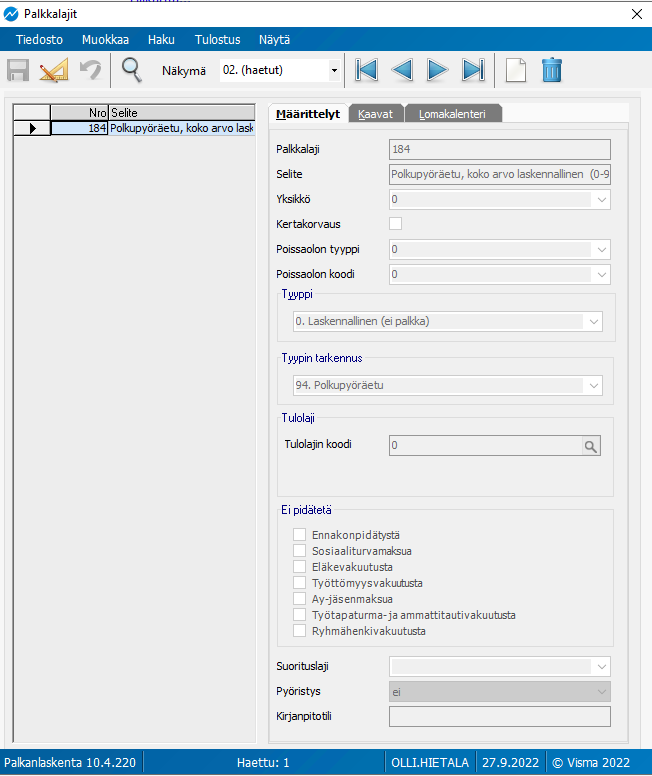Open the Haku menu
Screen dimensions: 652x776
pos(161,40)
